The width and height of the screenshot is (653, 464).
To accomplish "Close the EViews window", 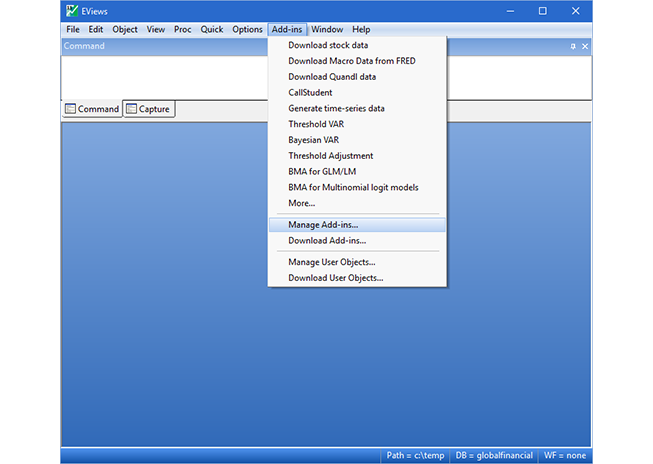I will [x=576, y=11].
